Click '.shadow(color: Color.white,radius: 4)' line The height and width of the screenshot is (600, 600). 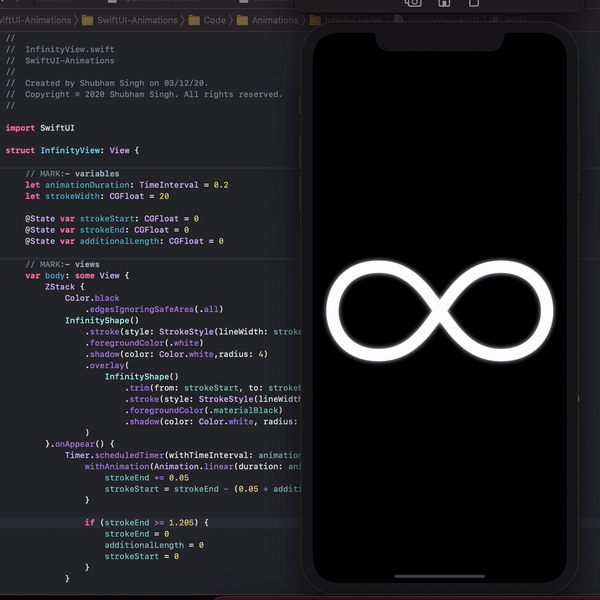(176, 354)
